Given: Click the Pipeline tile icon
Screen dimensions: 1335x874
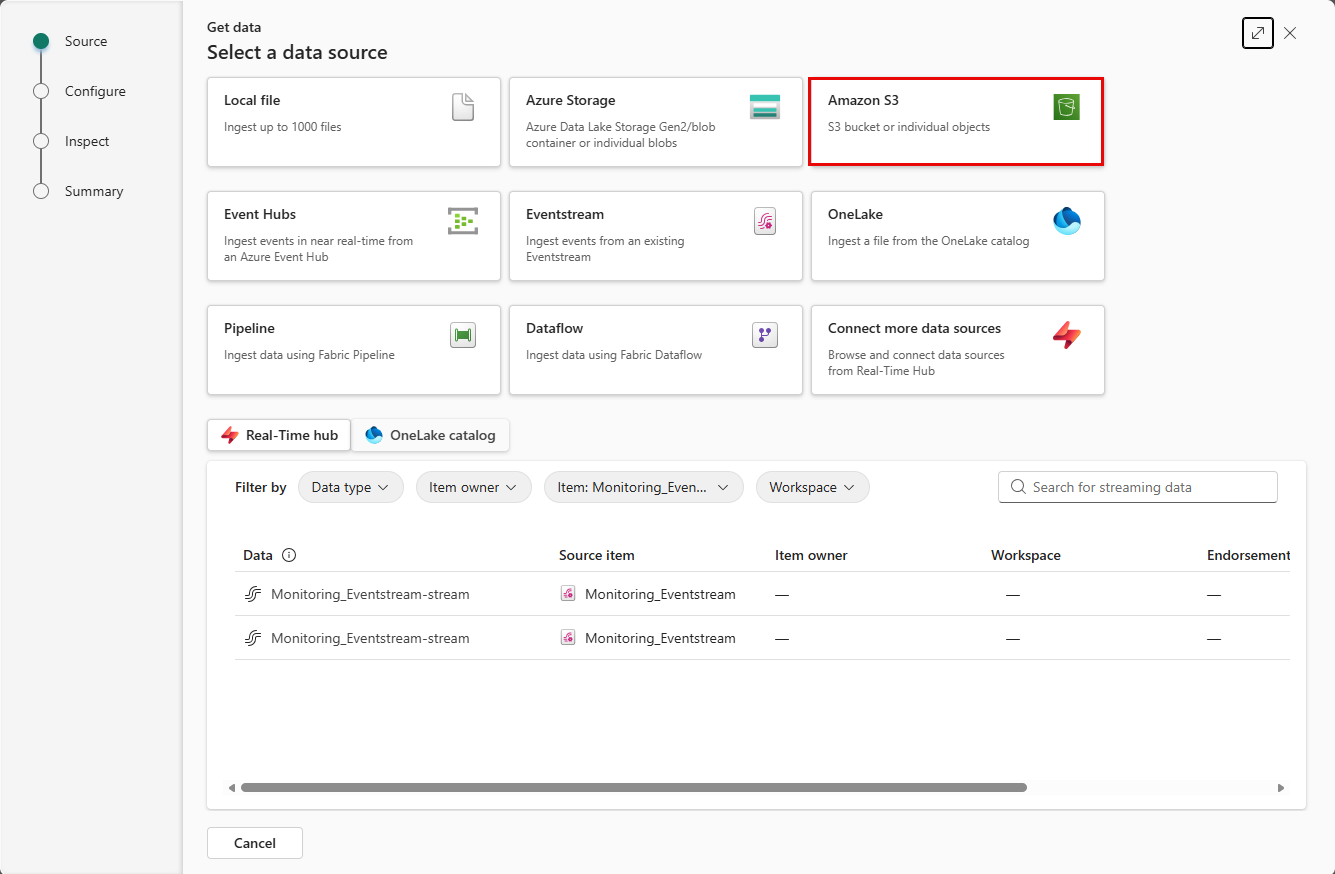Looking at the screenshot, I should click(463, 335).
